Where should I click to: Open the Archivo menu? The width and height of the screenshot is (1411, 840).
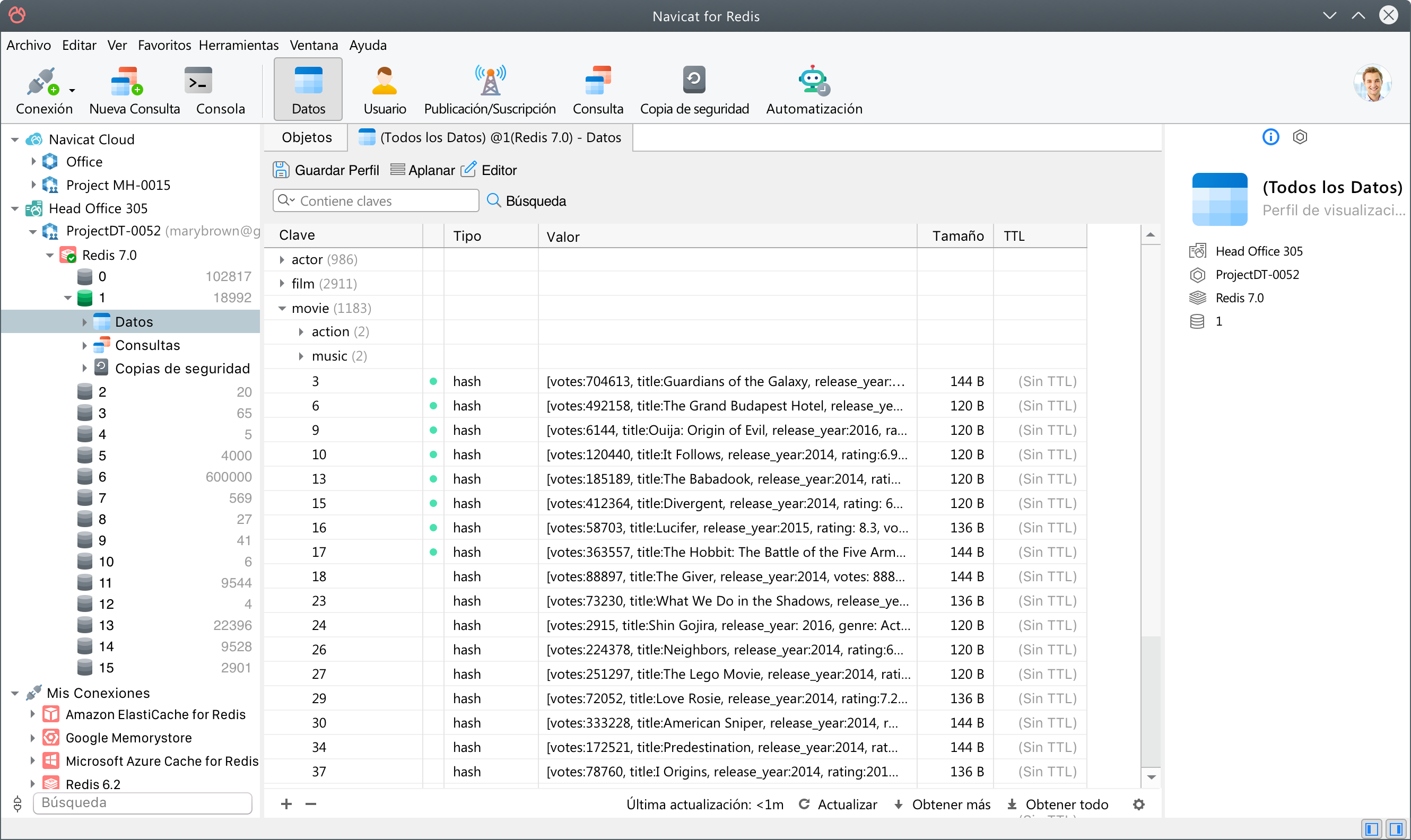(28, 45)
